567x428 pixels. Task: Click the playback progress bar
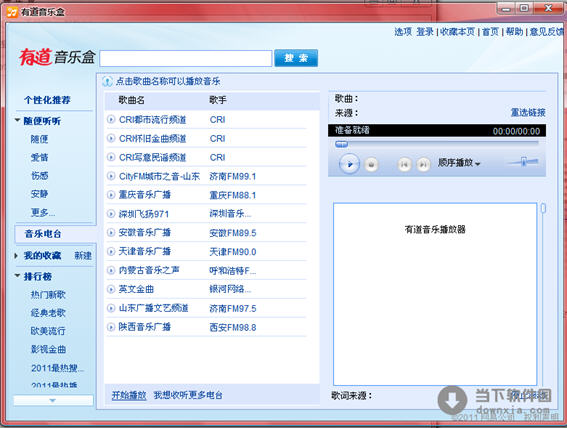point(437,144)
